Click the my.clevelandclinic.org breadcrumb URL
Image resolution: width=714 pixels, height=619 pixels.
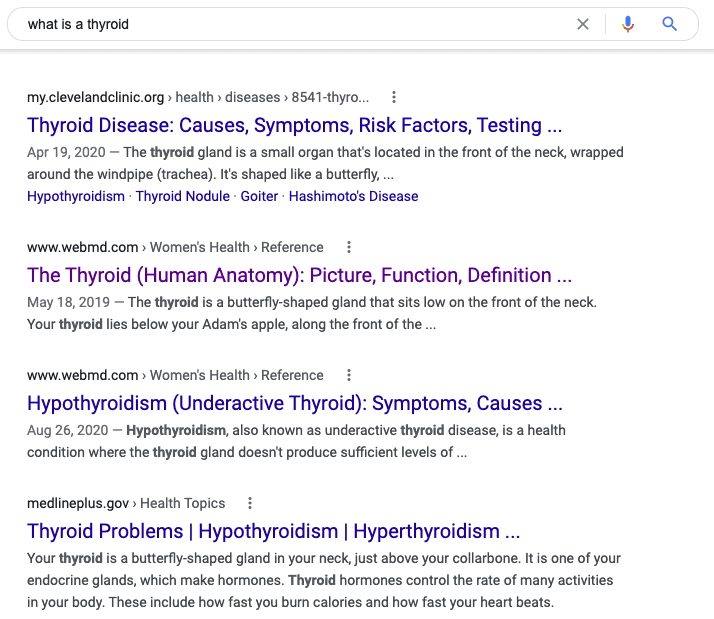pos(198,97)
